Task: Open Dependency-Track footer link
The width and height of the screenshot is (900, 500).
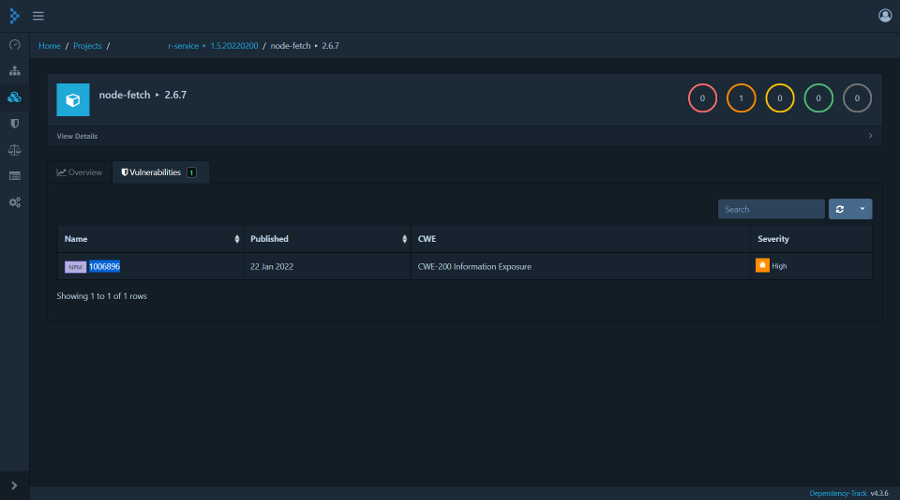Action: point(838,493)
